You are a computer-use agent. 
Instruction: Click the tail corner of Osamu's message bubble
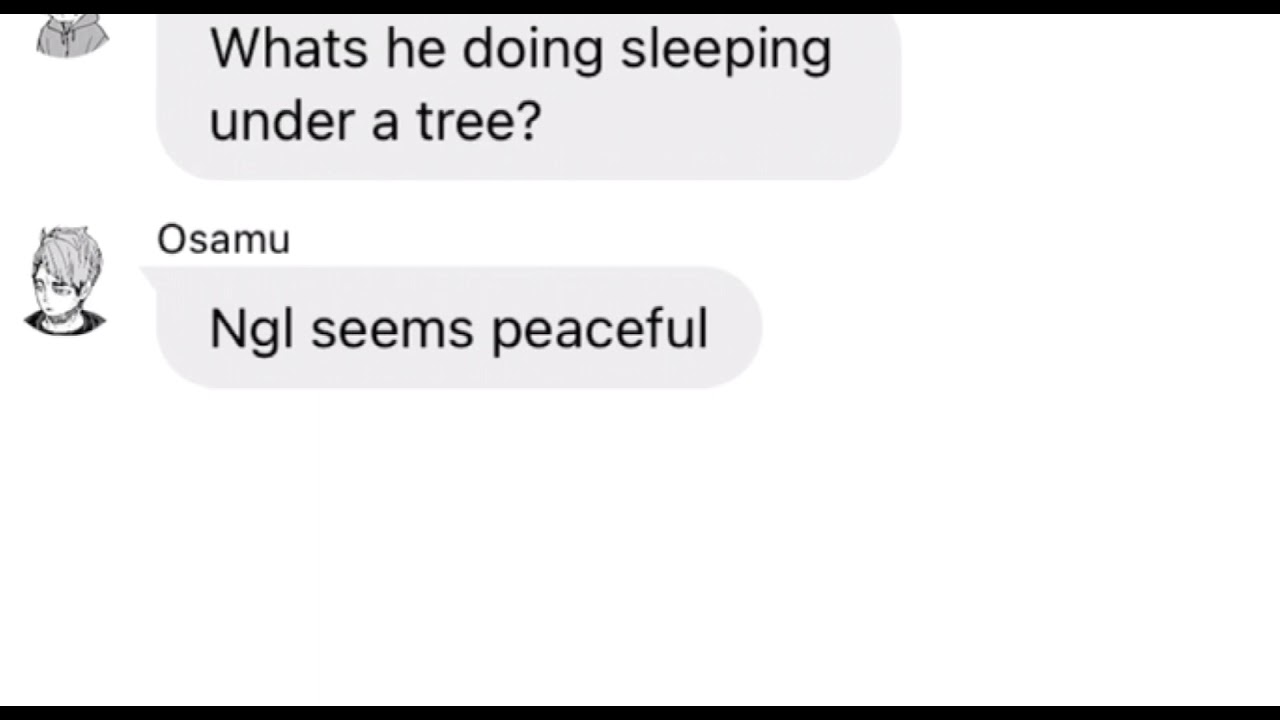pyautogui.click(x=150, y=273)
